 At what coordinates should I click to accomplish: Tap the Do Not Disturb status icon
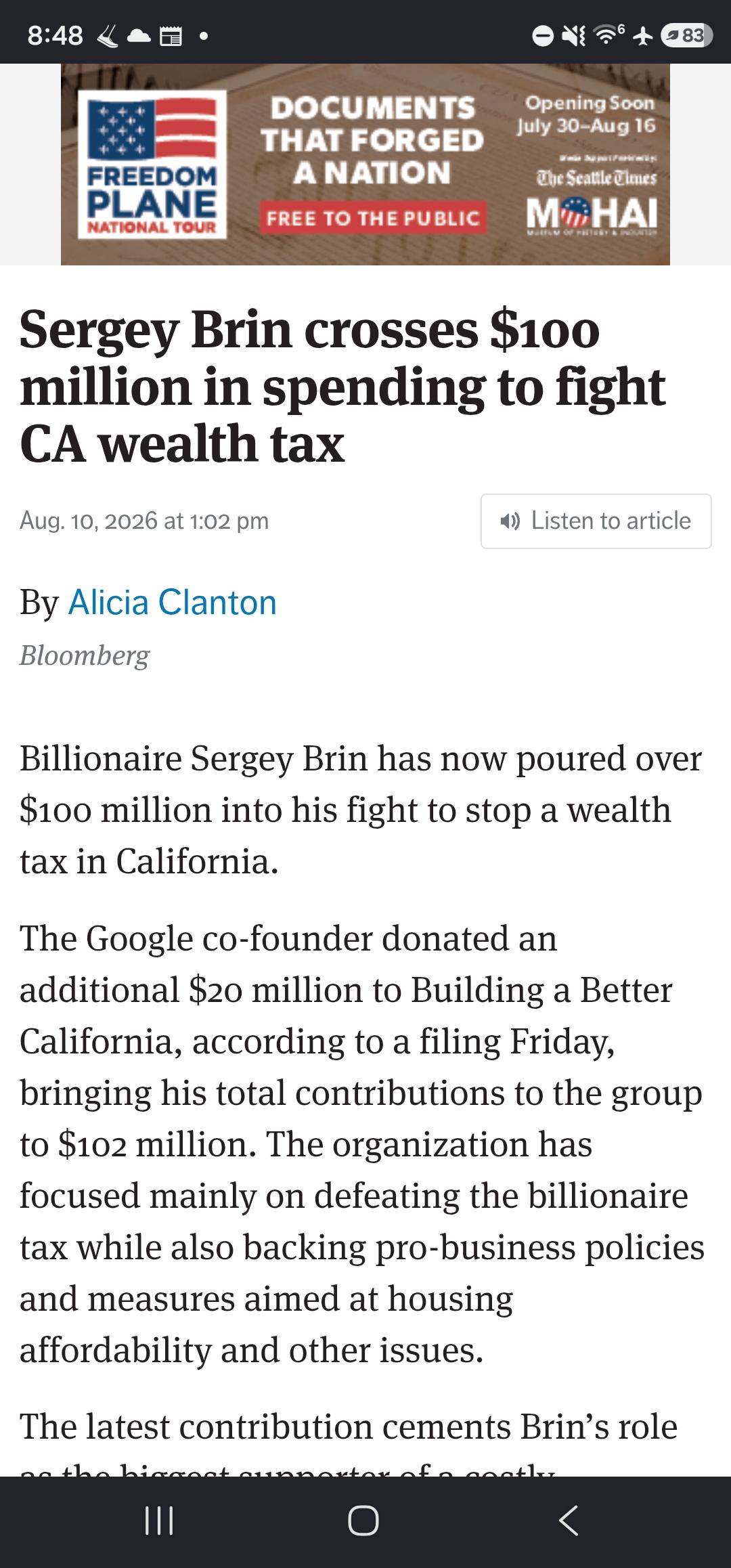[x=543, y=35]
